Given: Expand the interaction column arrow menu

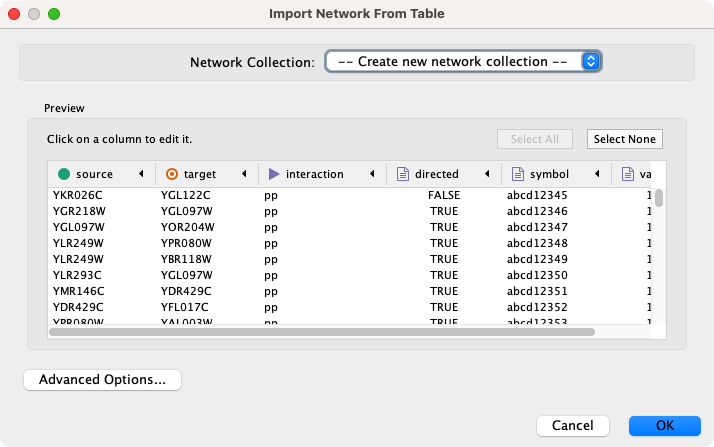Looking at the screenshot, I should [x=372, y=174].
